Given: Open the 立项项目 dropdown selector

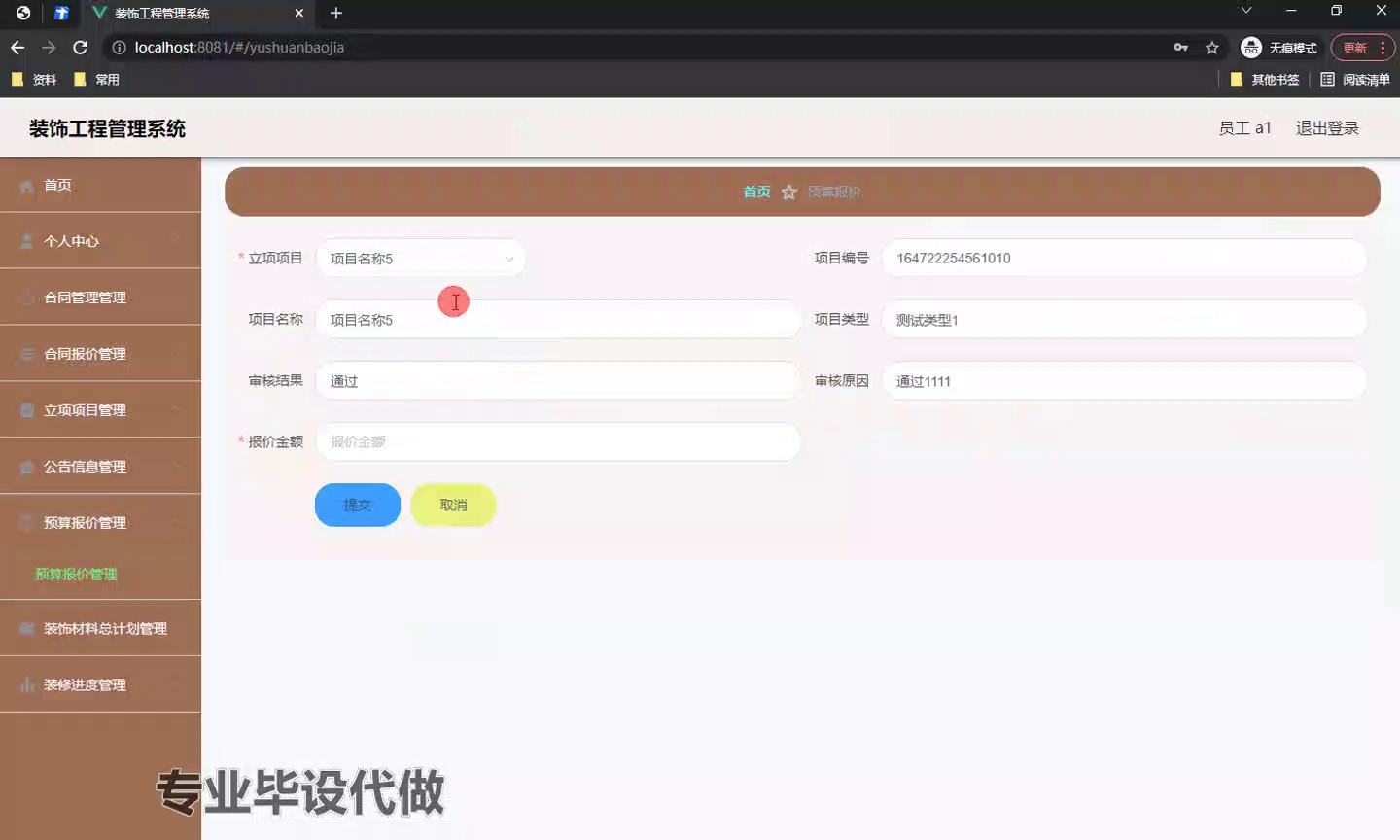Looking at the screenshot, I should [421, 259].
